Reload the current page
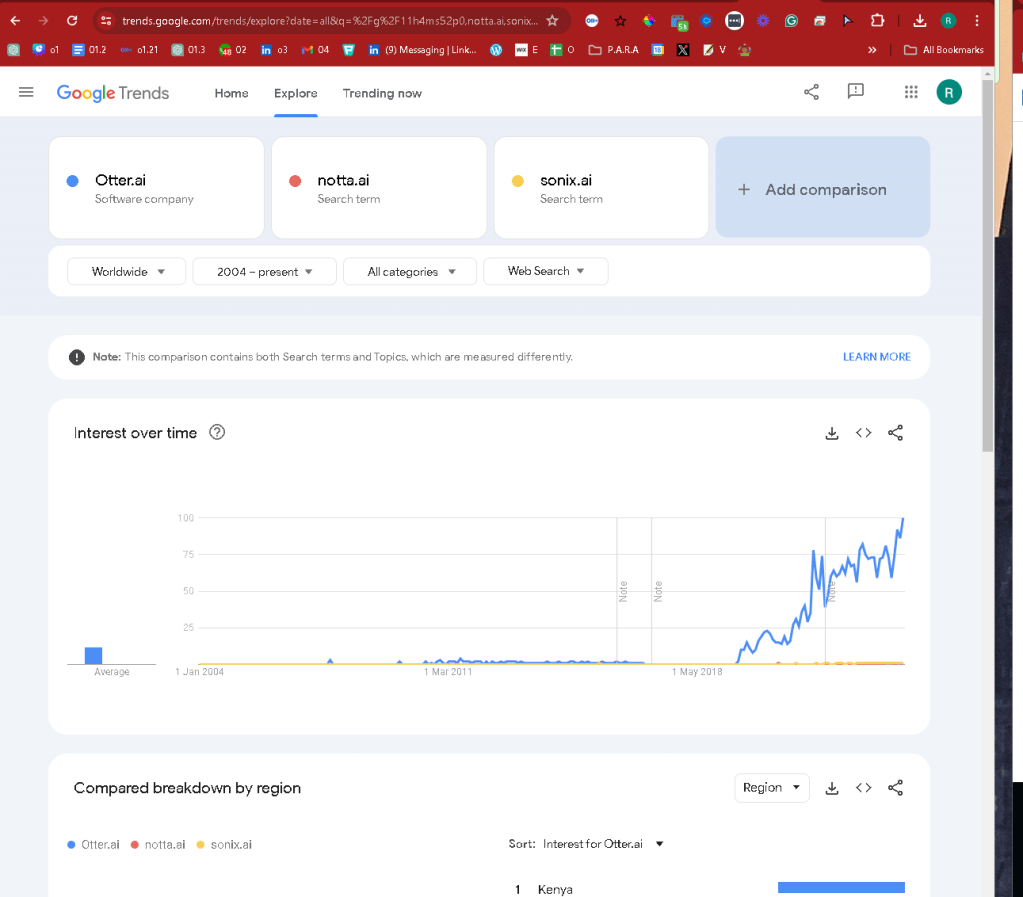Image resolution: width=1023 pixels, height=897 pixels. (x=72, y=21)
